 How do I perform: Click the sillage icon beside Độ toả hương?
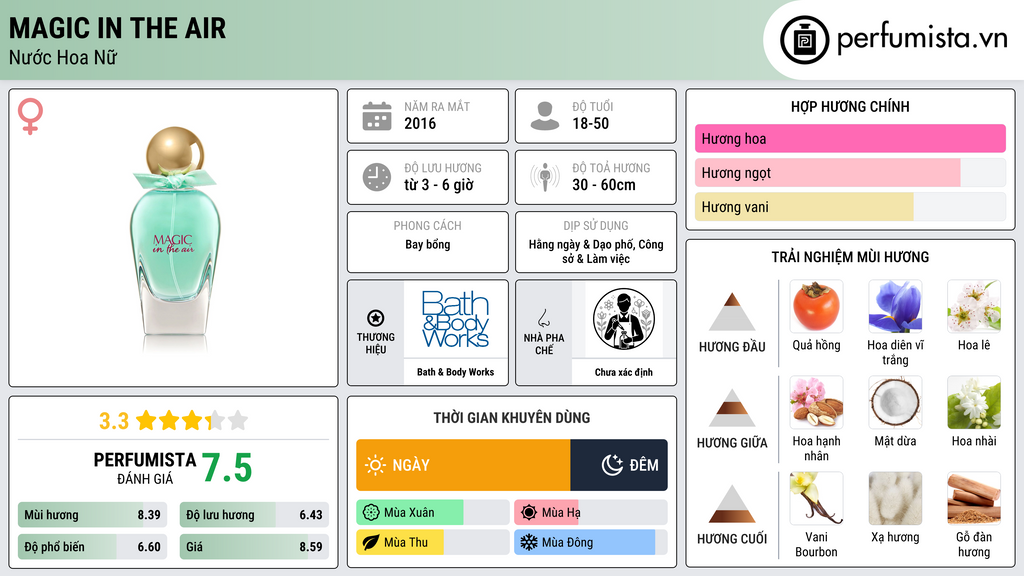[545, 177]
